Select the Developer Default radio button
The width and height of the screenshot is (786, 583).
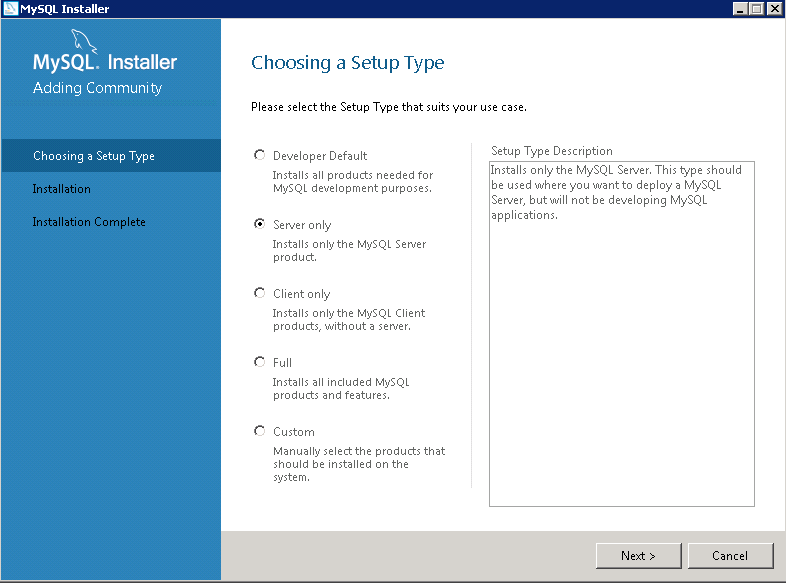coord(259,155)
